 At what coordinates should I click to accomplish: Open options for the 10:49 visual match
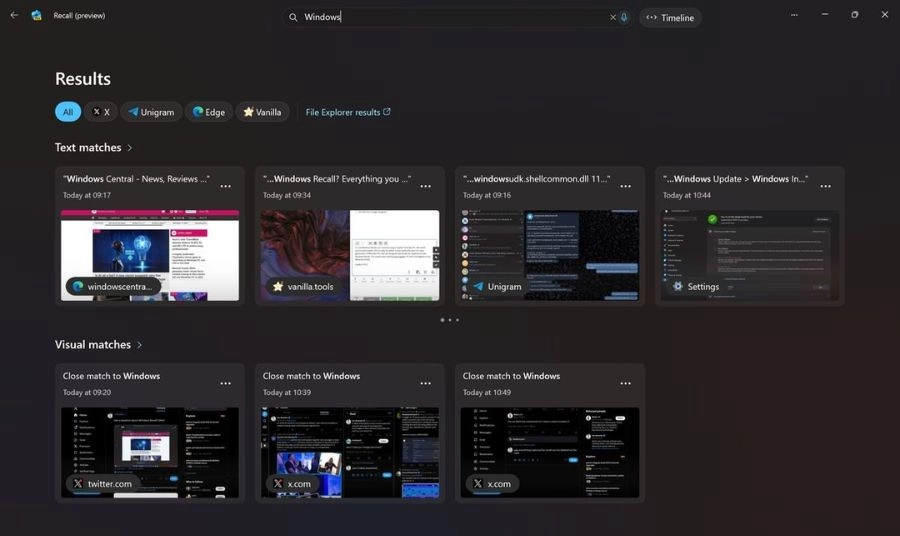click(626, 383)
